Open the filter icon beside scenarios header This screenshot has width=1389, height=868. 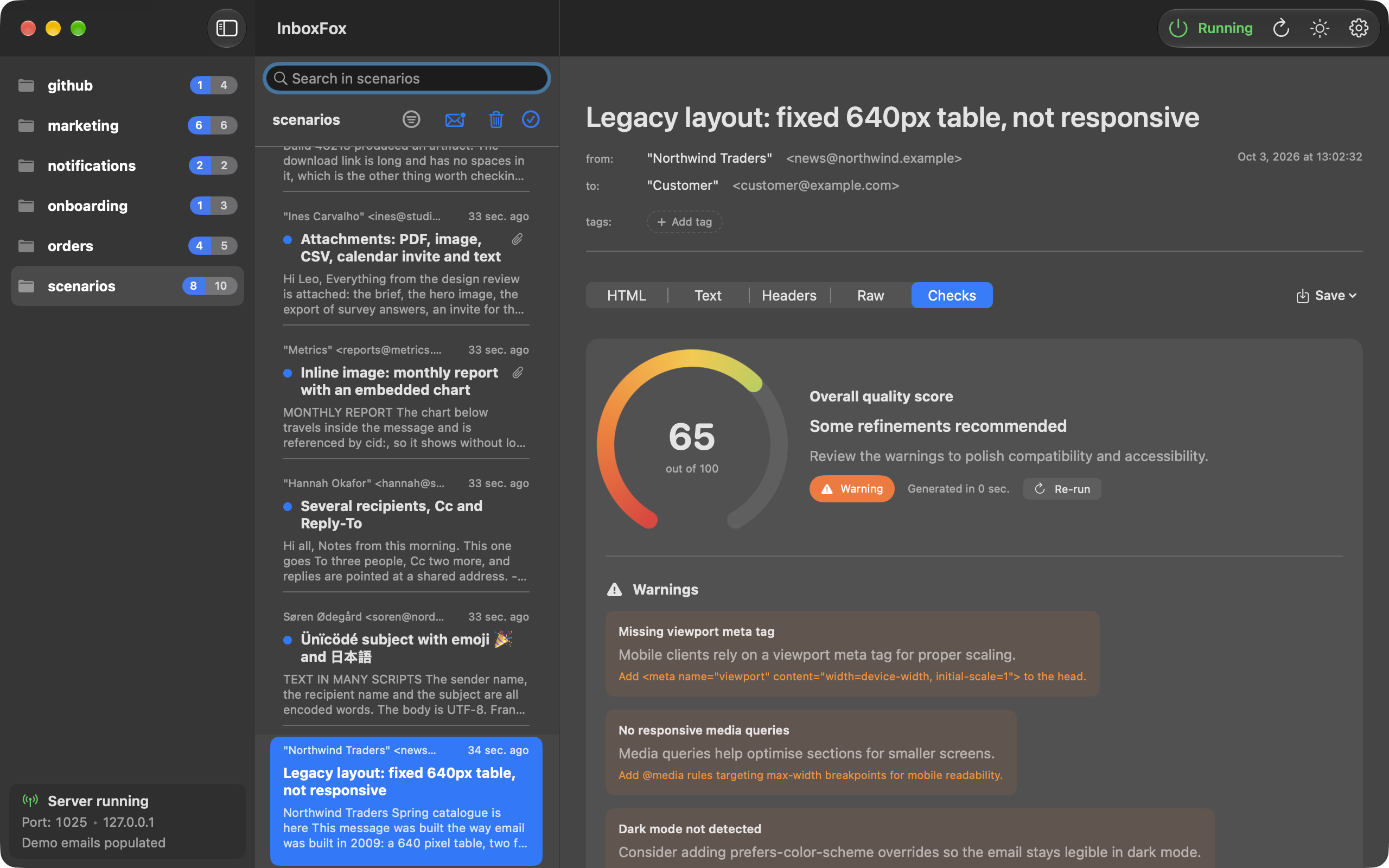(x=411, y=119)
